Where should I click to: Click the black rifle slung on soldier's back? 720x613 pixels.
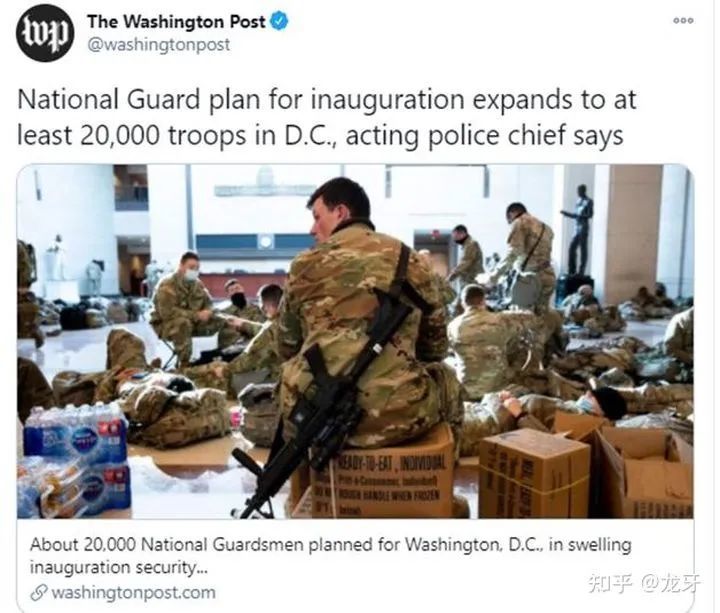pos(323,399)
